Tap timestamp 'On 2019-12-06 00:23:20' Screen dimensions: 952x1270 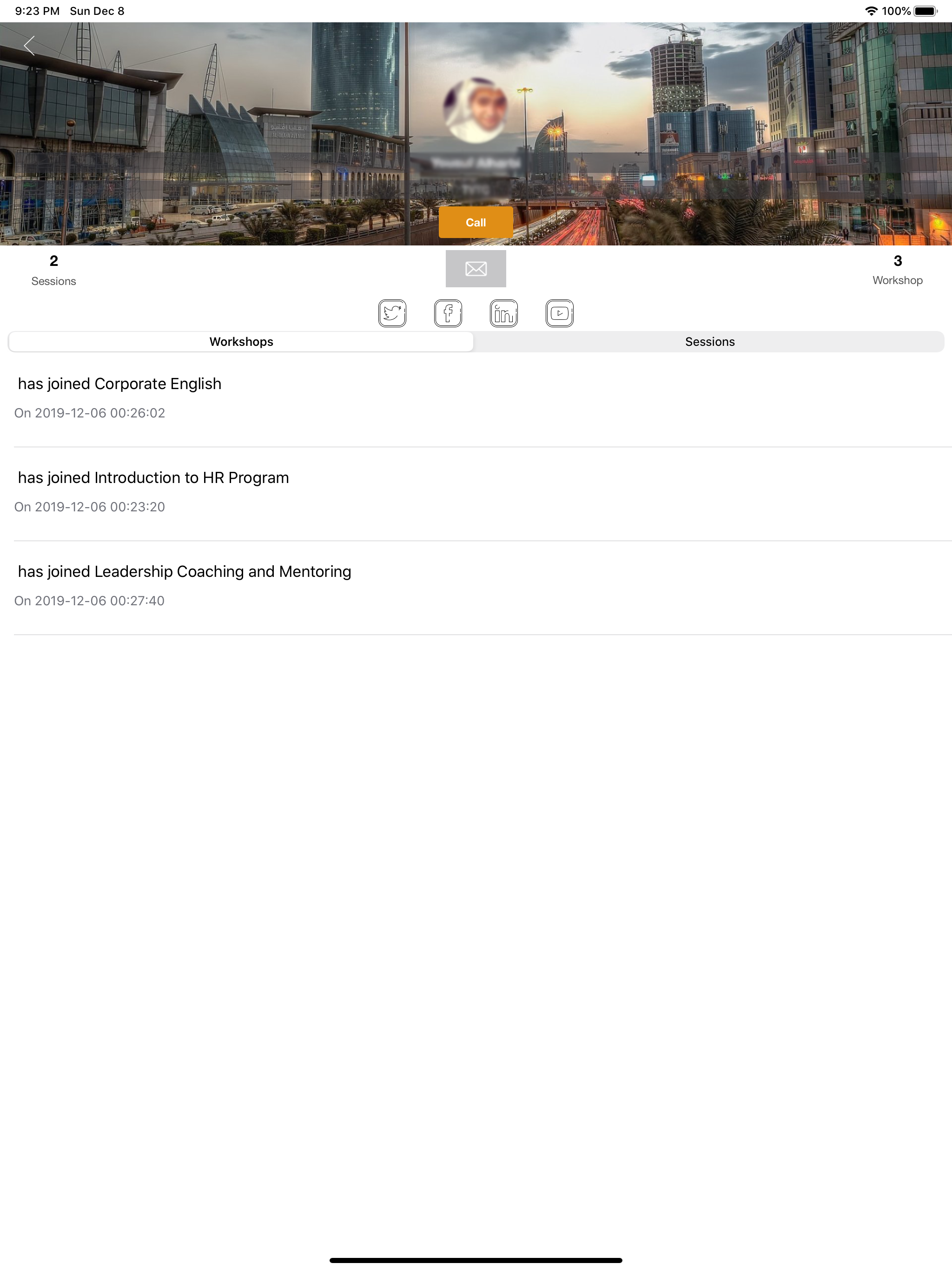[90, 507]
